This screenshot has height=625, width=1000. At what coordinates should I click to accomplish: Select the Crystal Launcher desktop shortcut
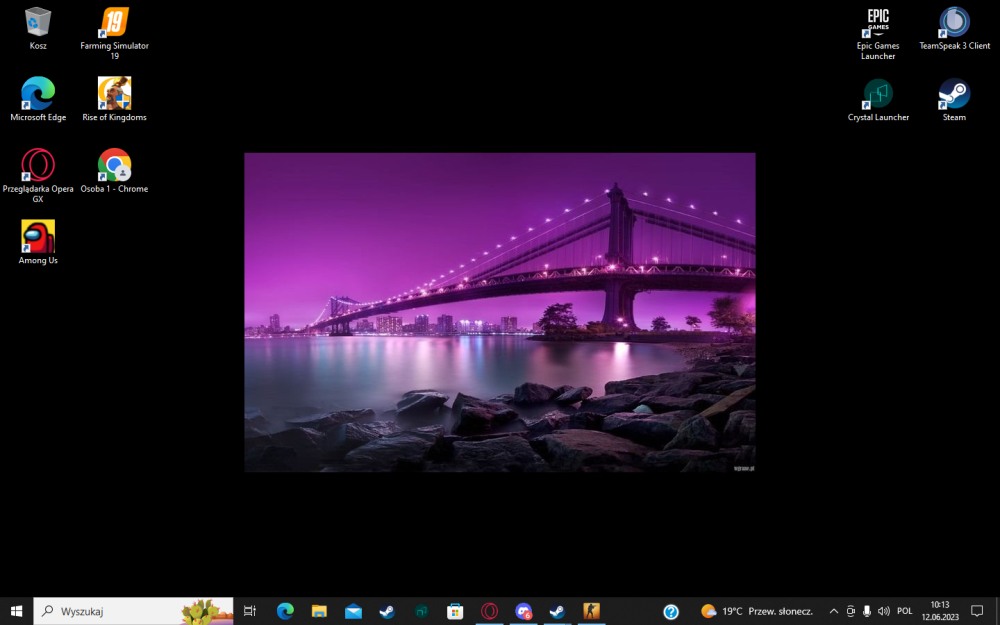coord(878,99)
